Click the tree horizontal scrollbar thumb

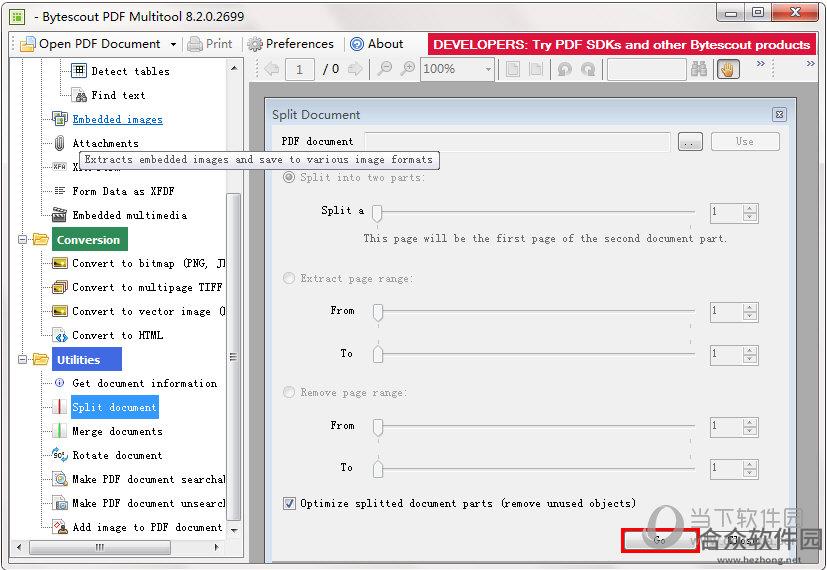100,547
